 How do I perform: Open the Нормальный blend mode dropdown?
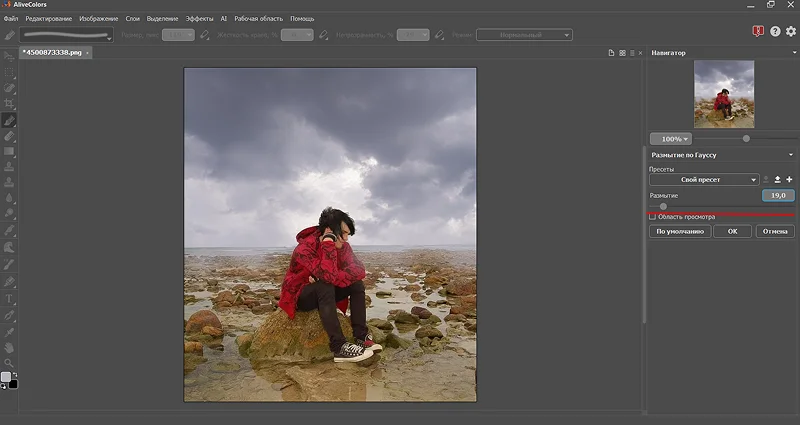click(x=524, y=35)
